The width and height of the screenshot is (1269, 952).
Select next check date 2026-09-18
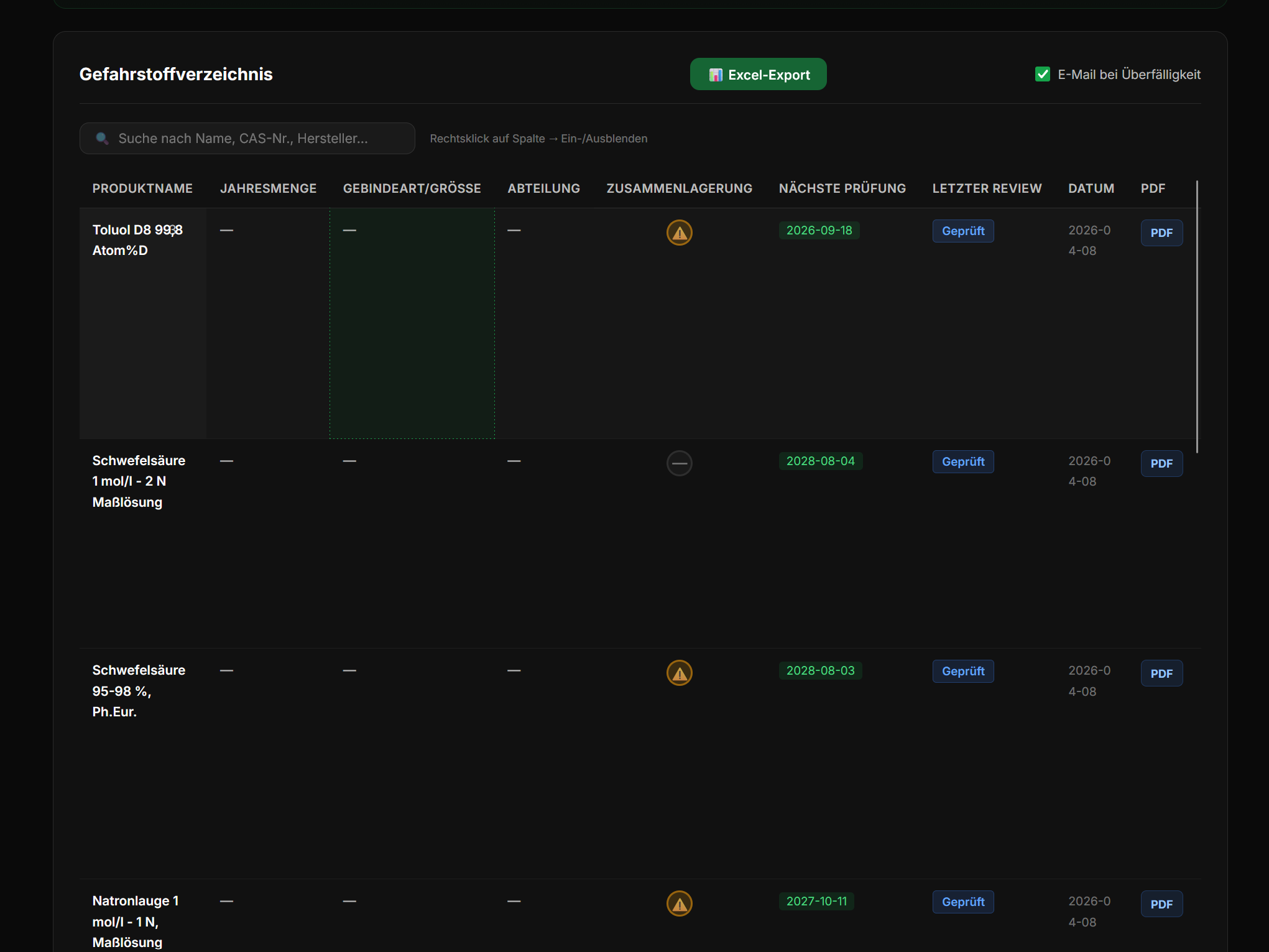[x=819, y=230]
